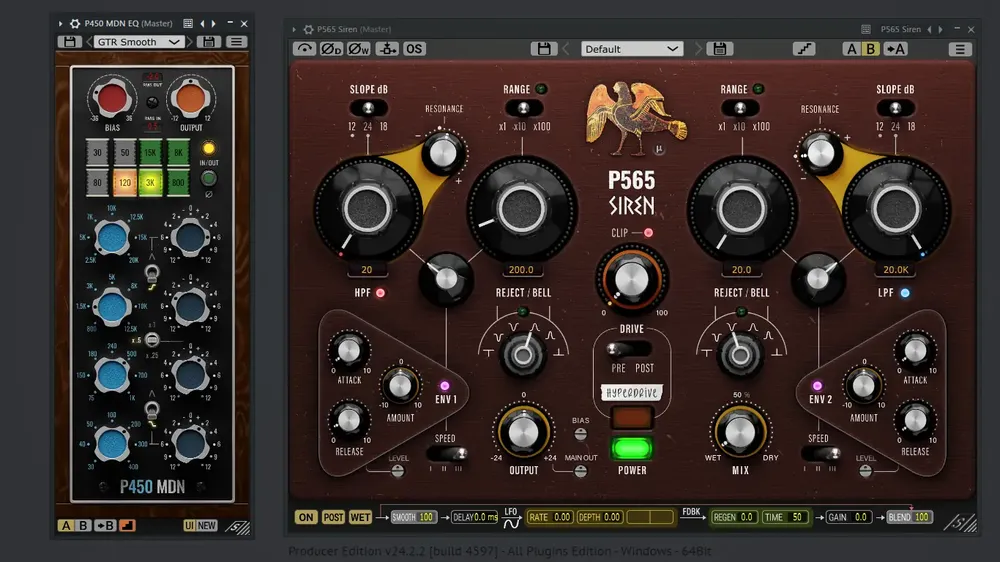Viewport: 1000px width, 562px height.
Task: Toggle the POST button in Siren bottom bar
Action: click(333, 517)
